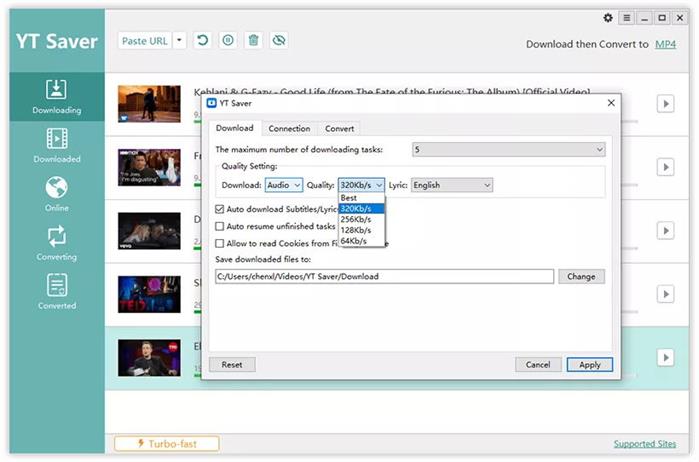Enable Allow to read Cookies checkbox
This screenshot has width=699, height=462.
pos(219,243)
